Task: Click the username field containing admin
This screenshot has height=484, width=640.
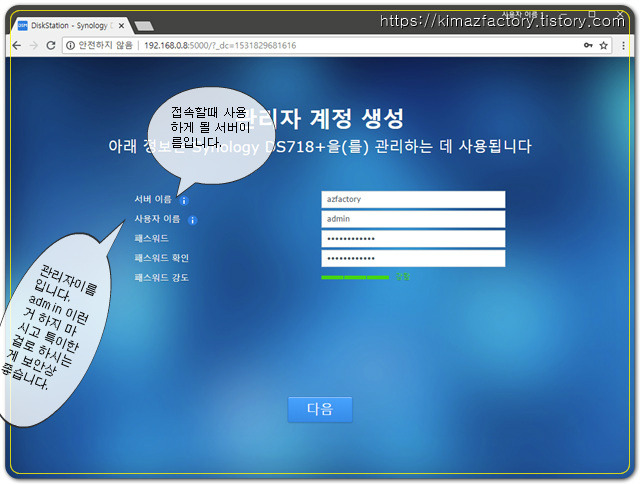Action: click(413, 219)
